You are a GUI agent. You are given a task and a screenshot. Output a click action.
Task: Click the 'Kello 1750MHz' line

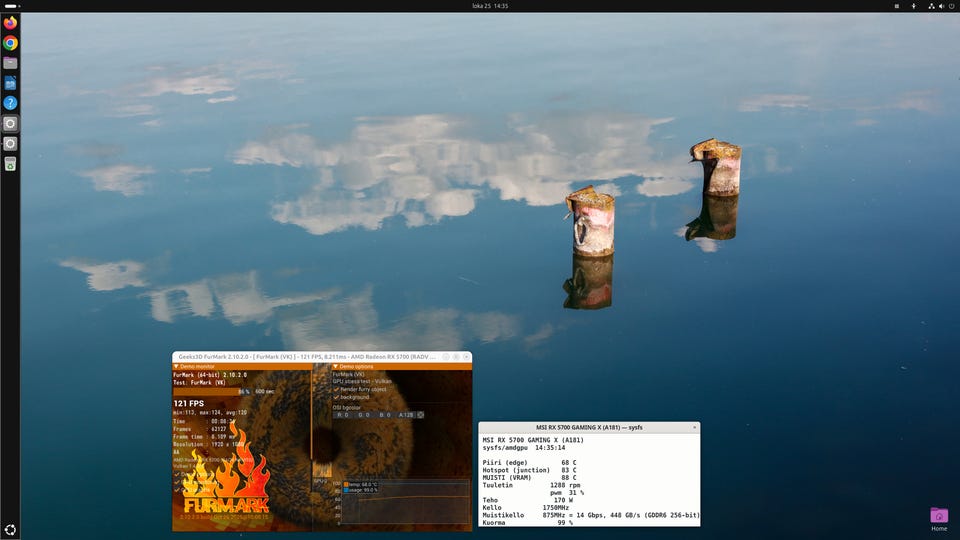pyautogui.click(x=526, y=508)
